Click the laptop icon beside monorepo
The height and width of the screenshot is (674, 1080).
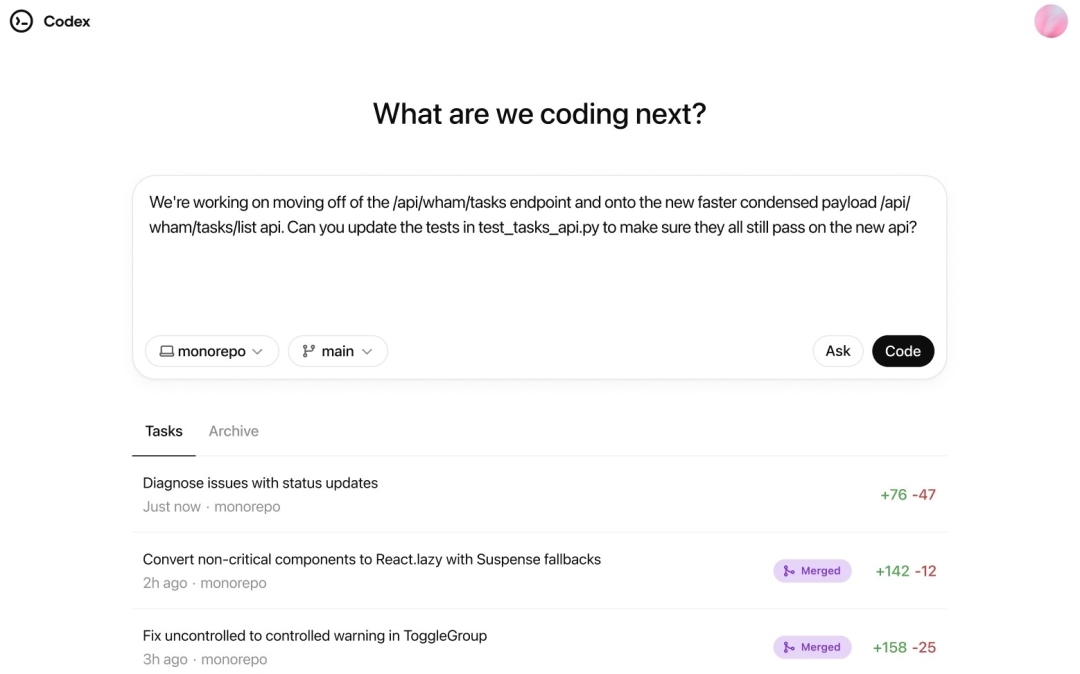[167, 351]
